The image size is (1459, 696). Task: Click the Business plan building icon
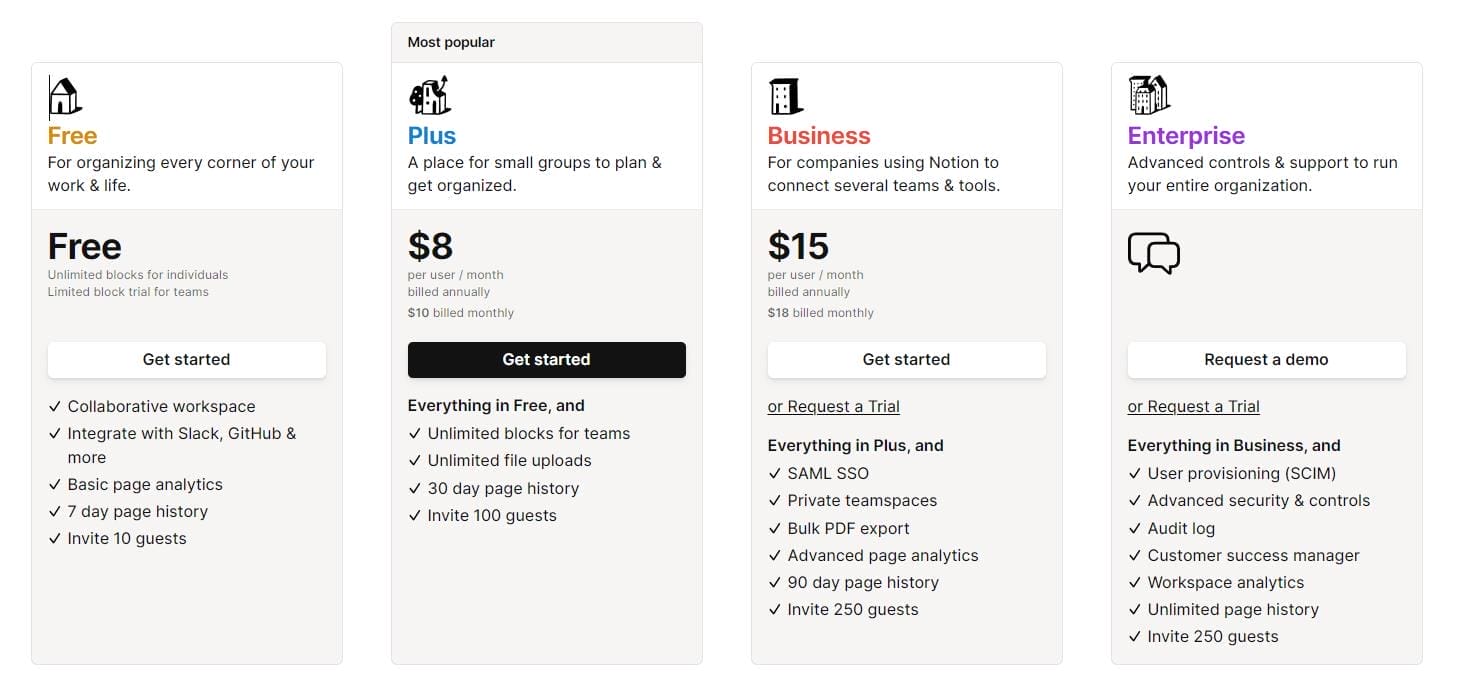tap(785, 95)
